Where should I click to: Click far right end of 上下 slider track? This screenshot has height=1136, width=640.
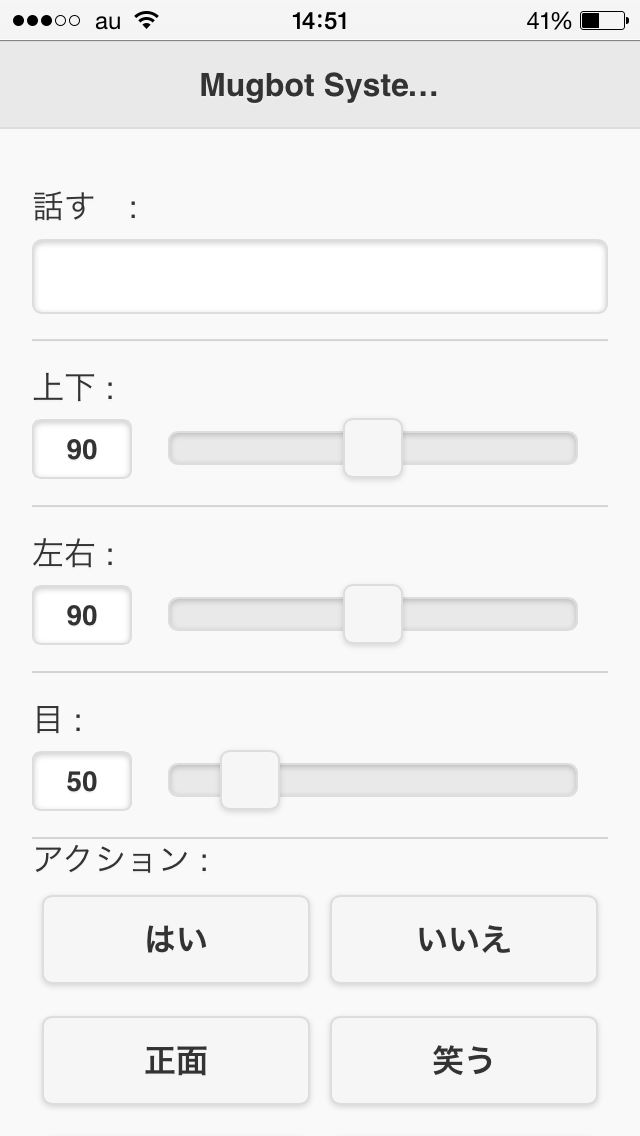click(x=568, y=448)
